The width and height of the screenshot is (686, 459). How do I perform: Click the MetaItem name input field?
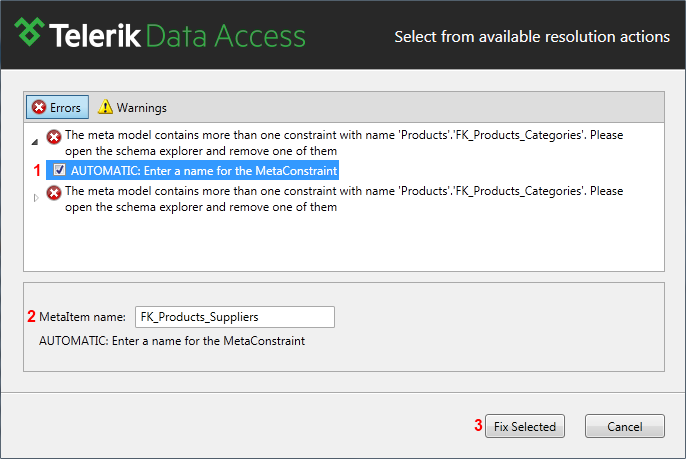[235, 317]
